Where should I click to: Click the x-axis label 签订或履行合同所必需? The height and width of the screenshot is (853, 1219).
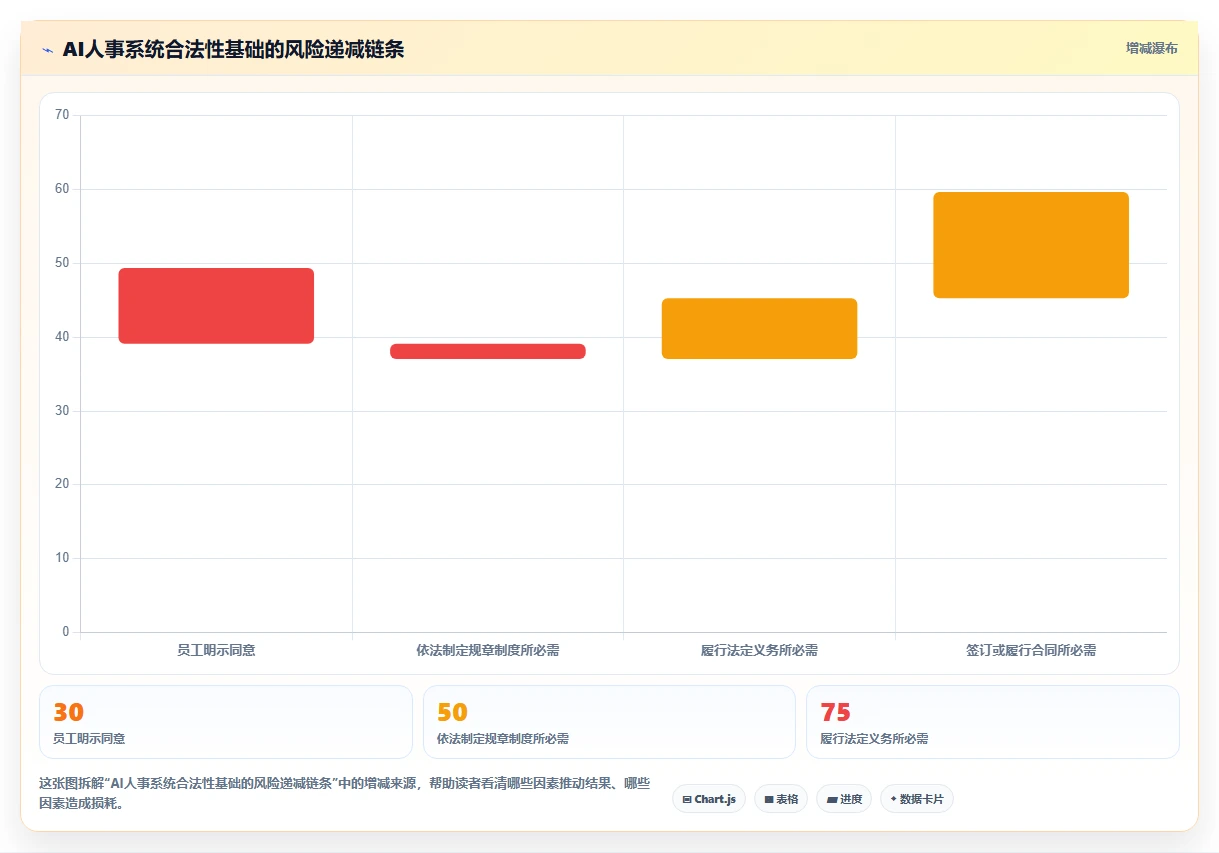pyautogui.click(x=1031, y=650)
